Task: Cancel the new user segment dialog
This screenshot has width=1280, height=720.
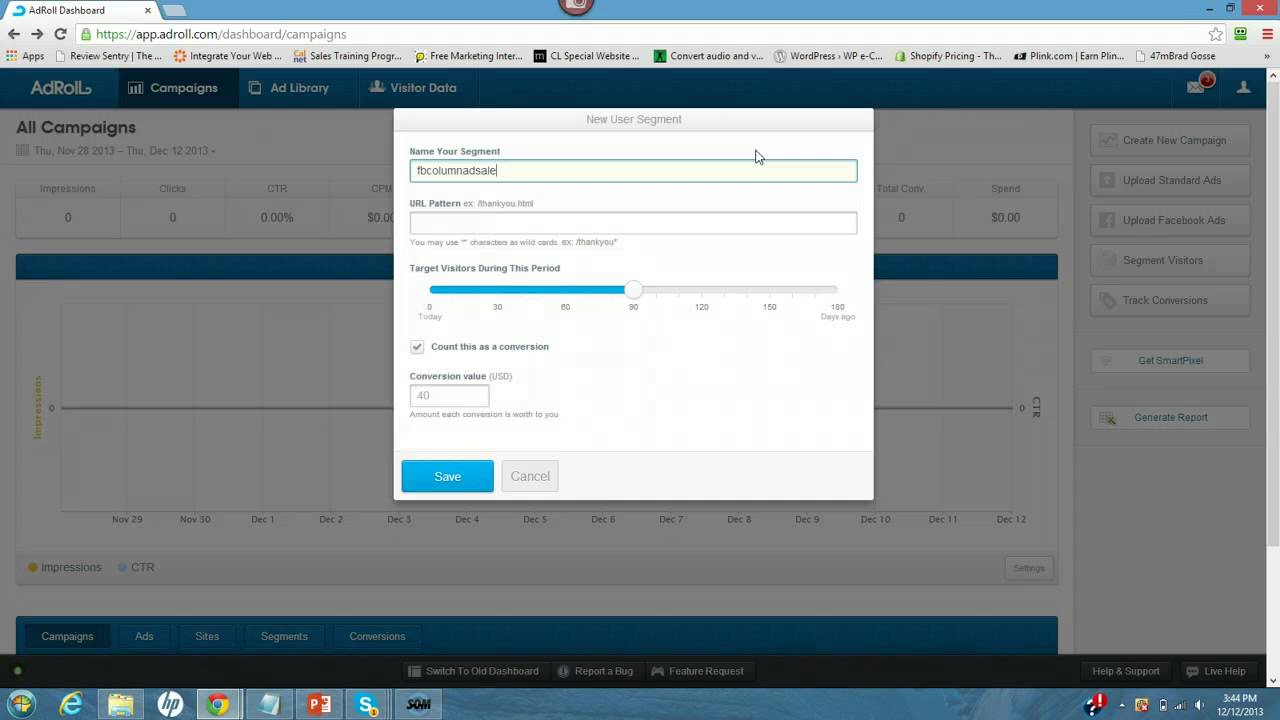Action: [x=530, y=476]
